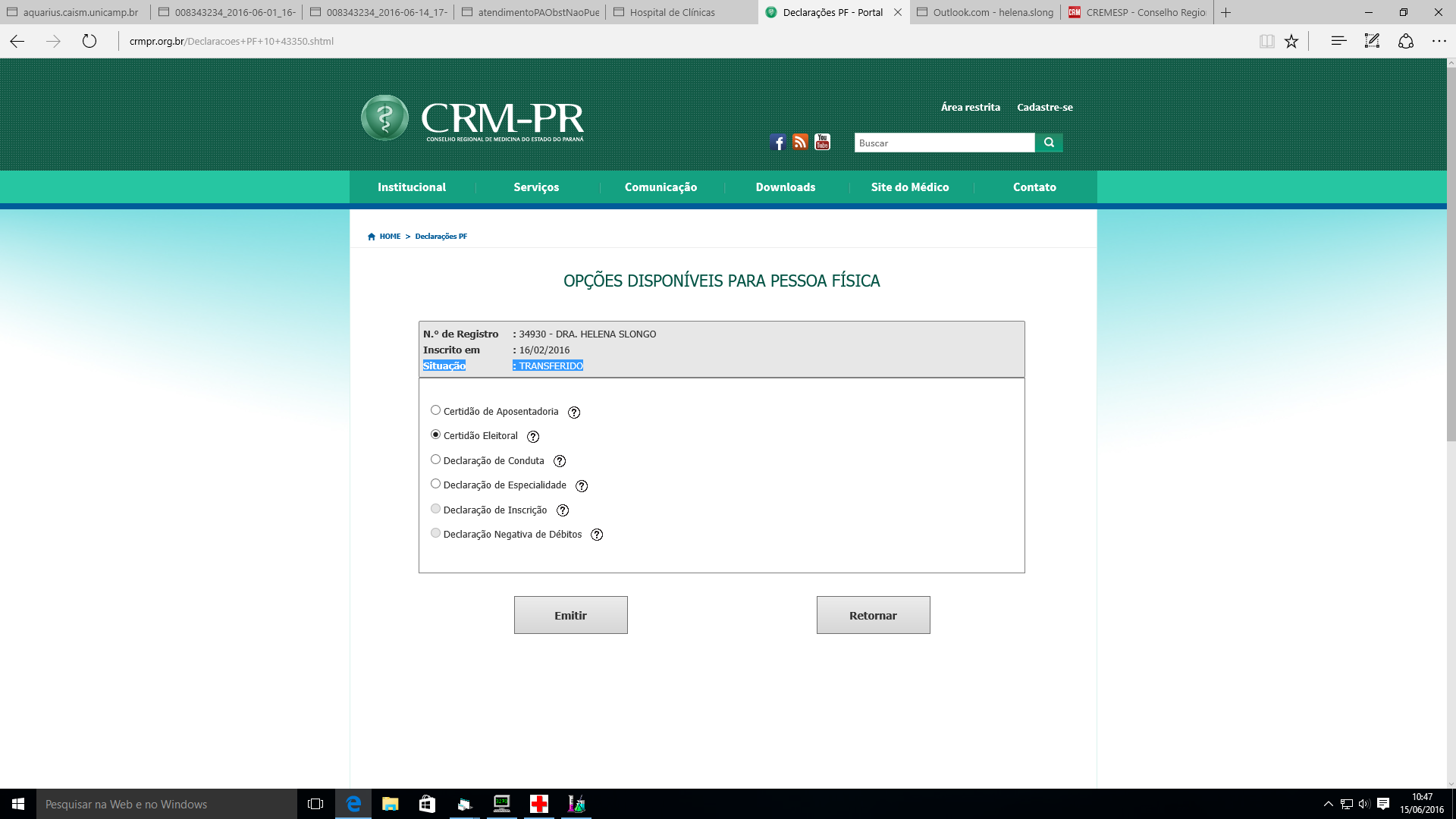Open the Edge Hub icon
1456x819 pixels.
coord(1338,42)
